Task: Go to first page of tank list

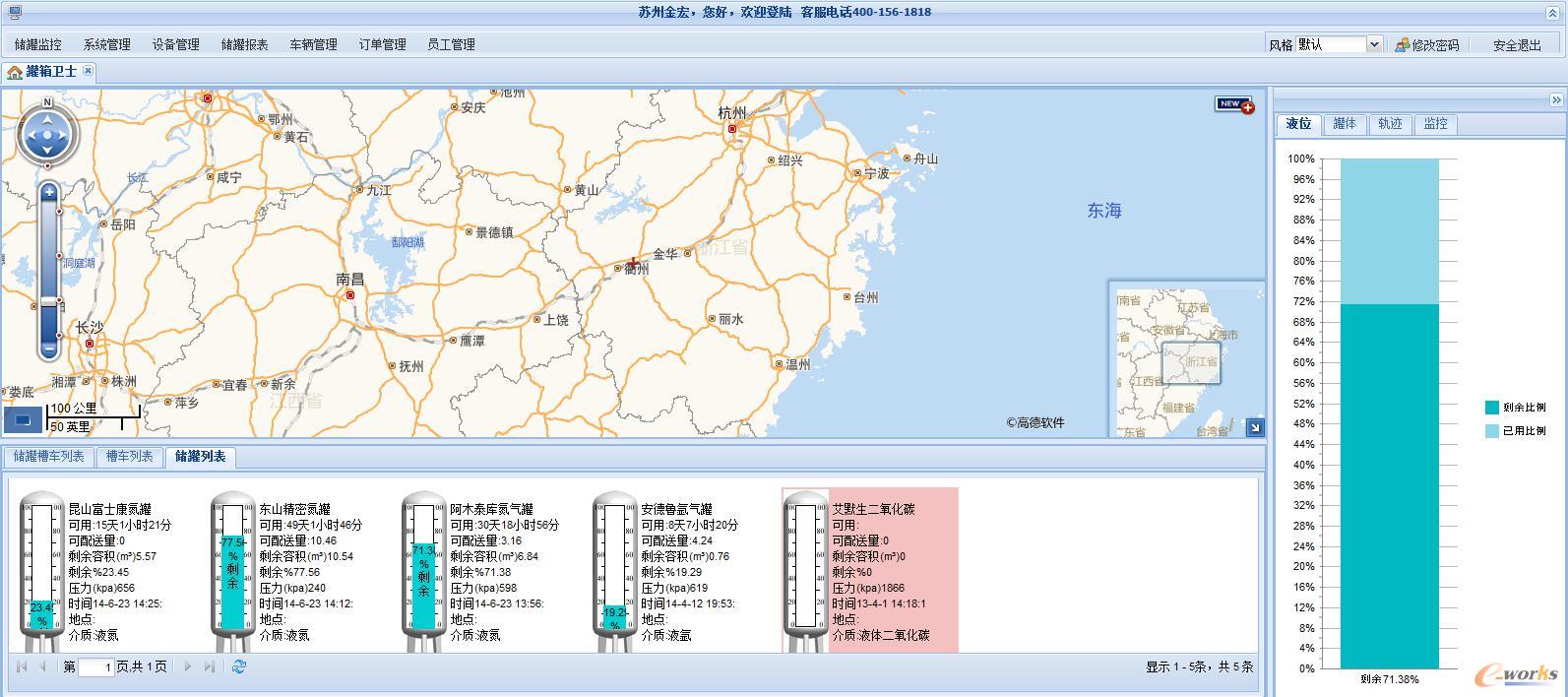Action: [x=22, y=666]
